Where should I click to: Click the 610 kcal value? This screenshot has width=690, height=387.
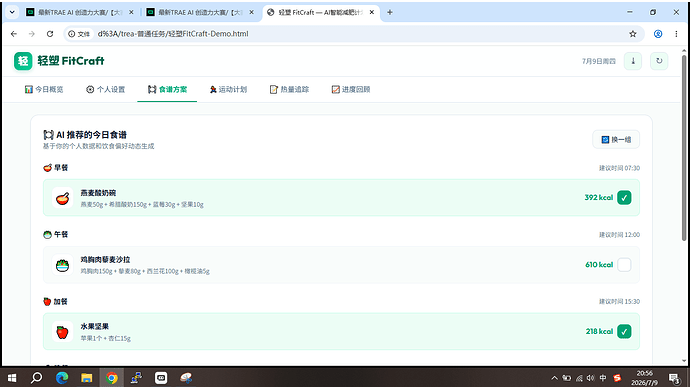599,265
